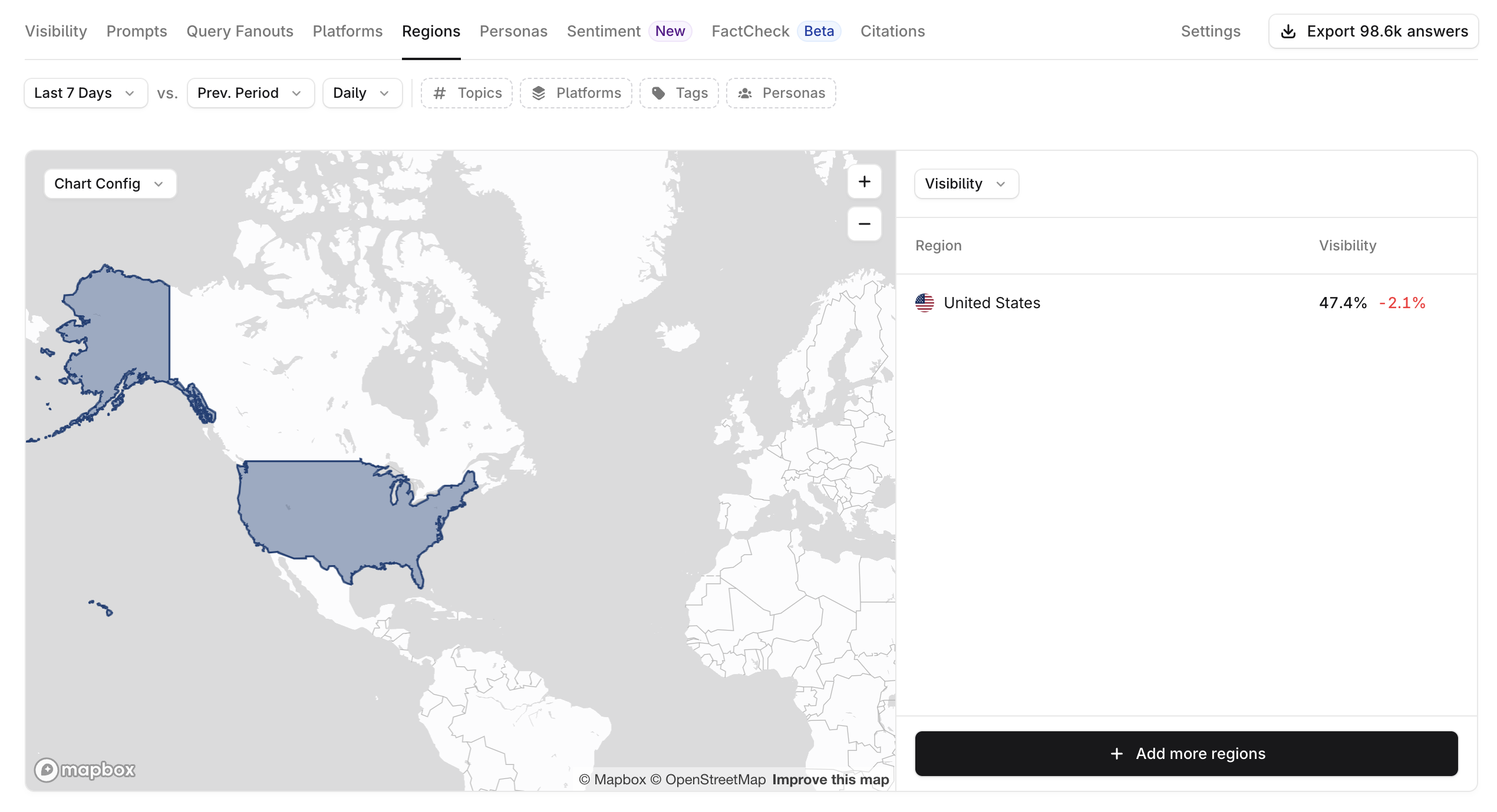Click the United States flag icon
This screenshot has height=812, width=1497.
tap(925, 303)
